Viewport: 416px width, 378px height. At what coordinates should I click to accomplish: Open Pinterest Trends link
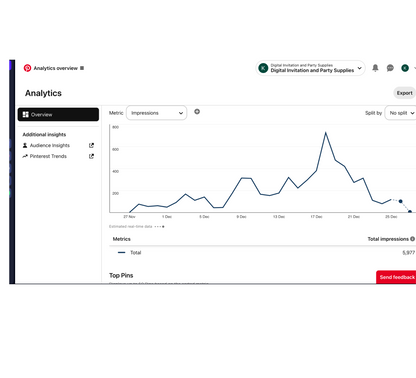48,156
